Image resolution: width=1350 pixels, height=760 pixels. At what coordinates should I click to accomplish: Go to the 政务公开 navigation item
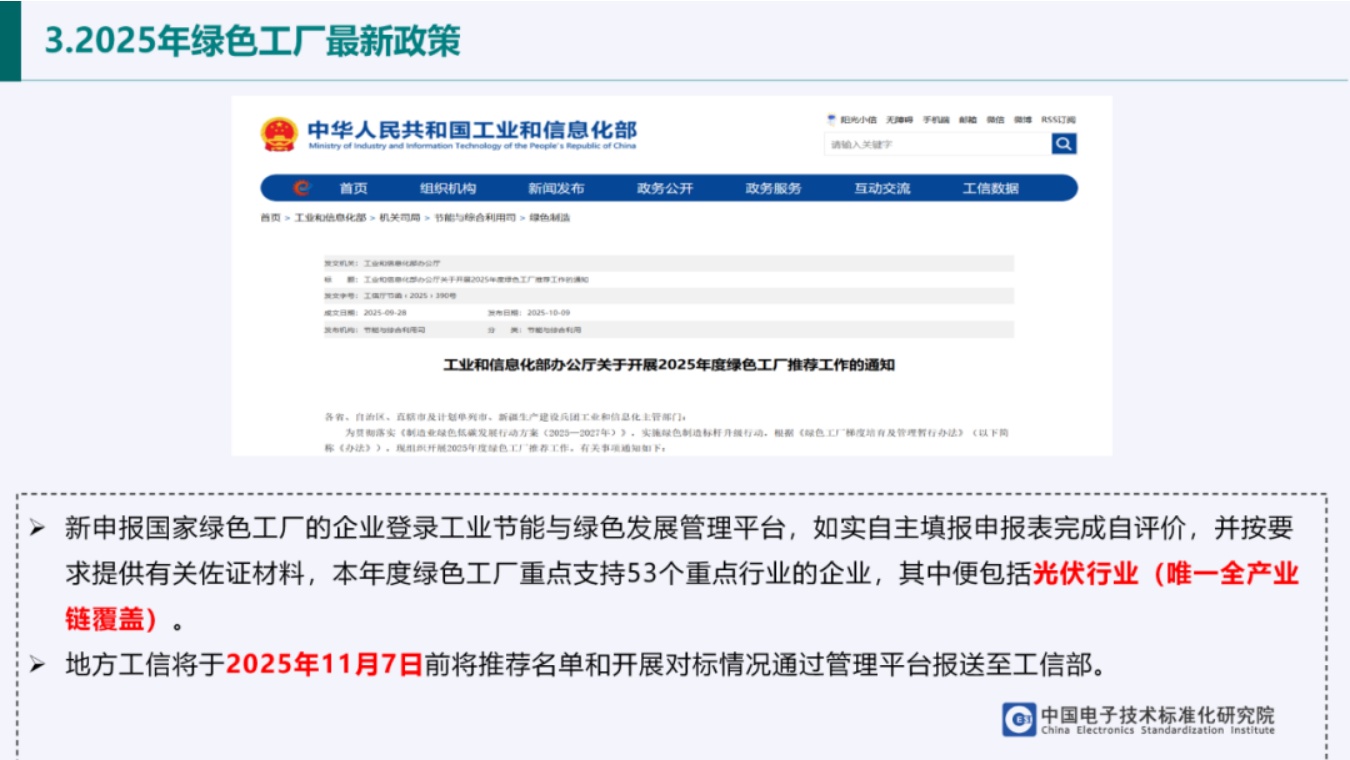(665, 188)
